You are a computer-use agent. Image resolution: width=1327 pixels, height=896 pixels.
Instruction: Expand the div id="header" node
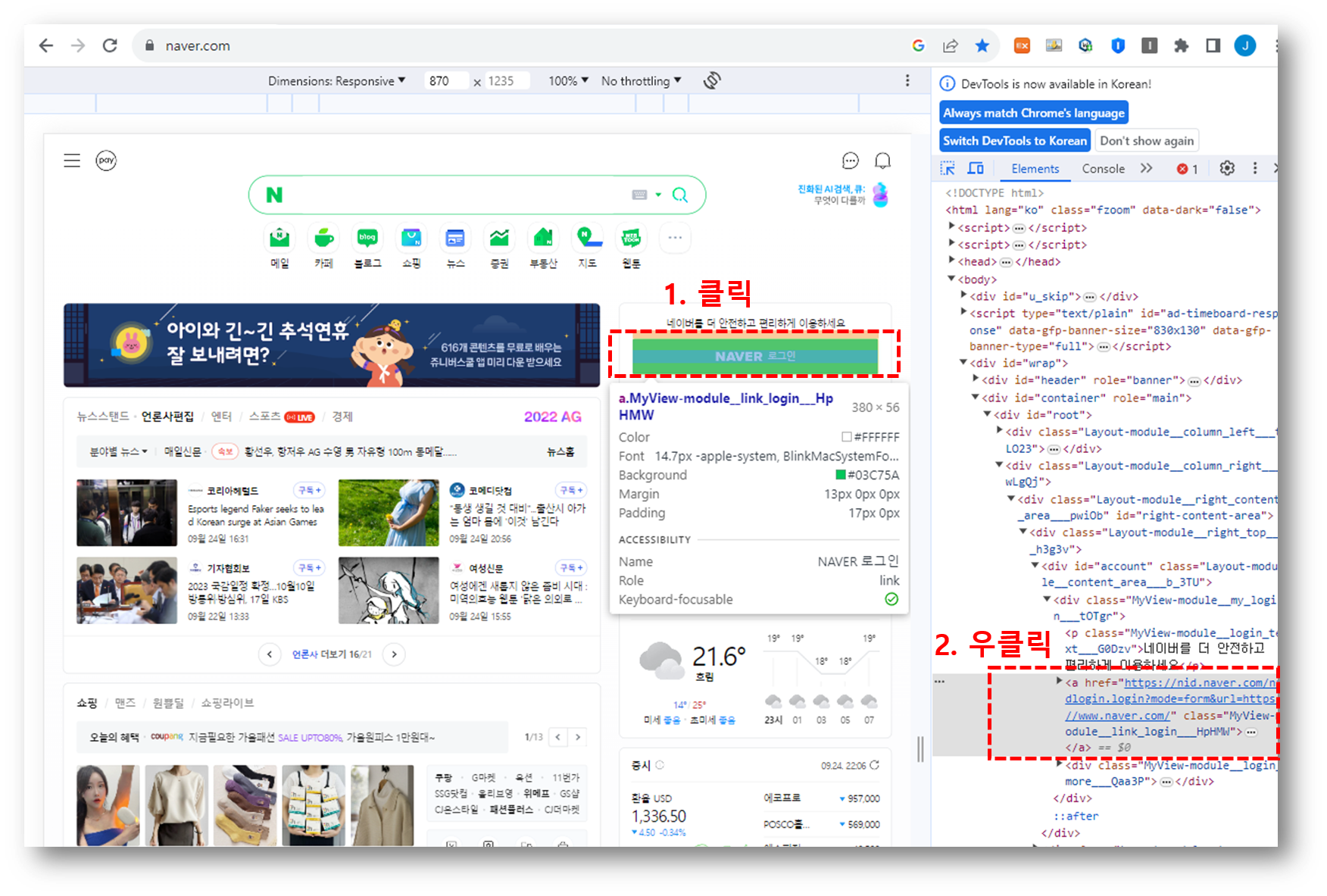tap(976, 379)
